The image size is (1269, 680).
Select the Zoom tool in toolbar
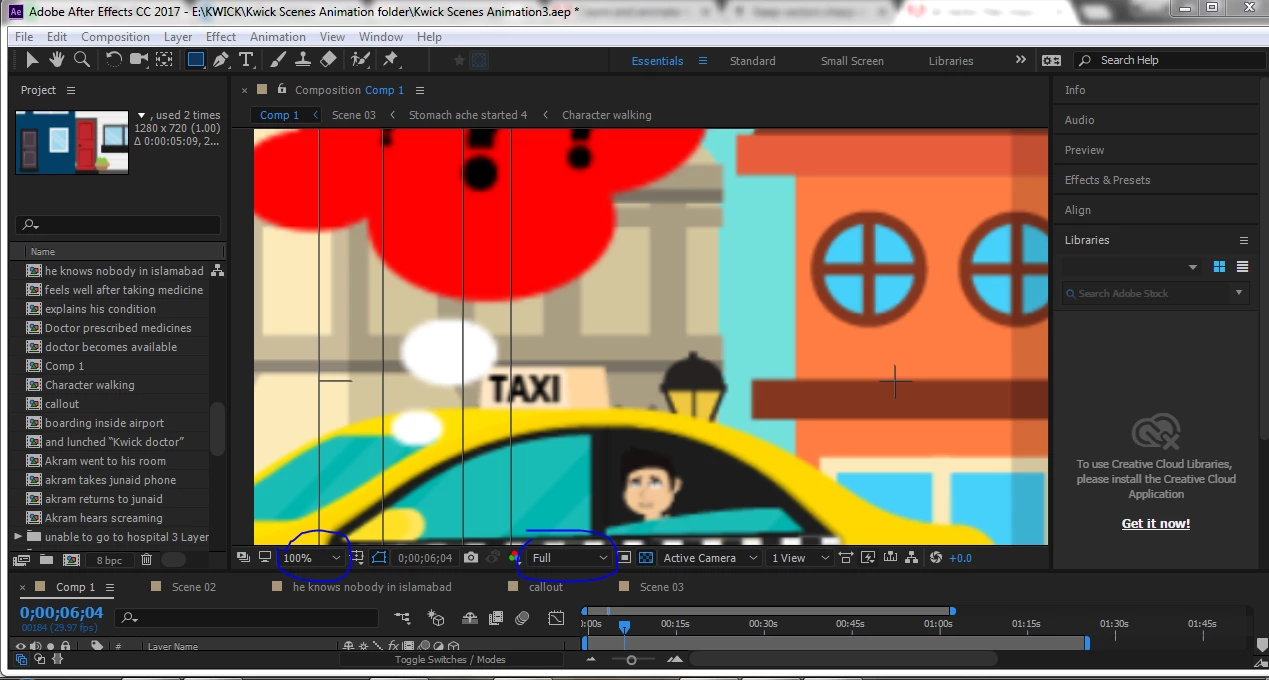(x=82, y=60)
